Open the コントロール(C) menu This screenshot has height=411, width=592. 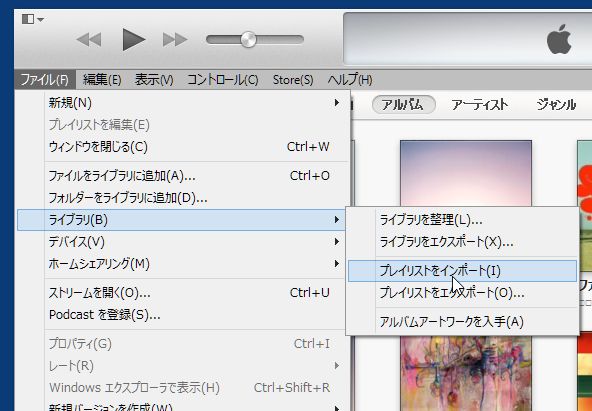223,80
